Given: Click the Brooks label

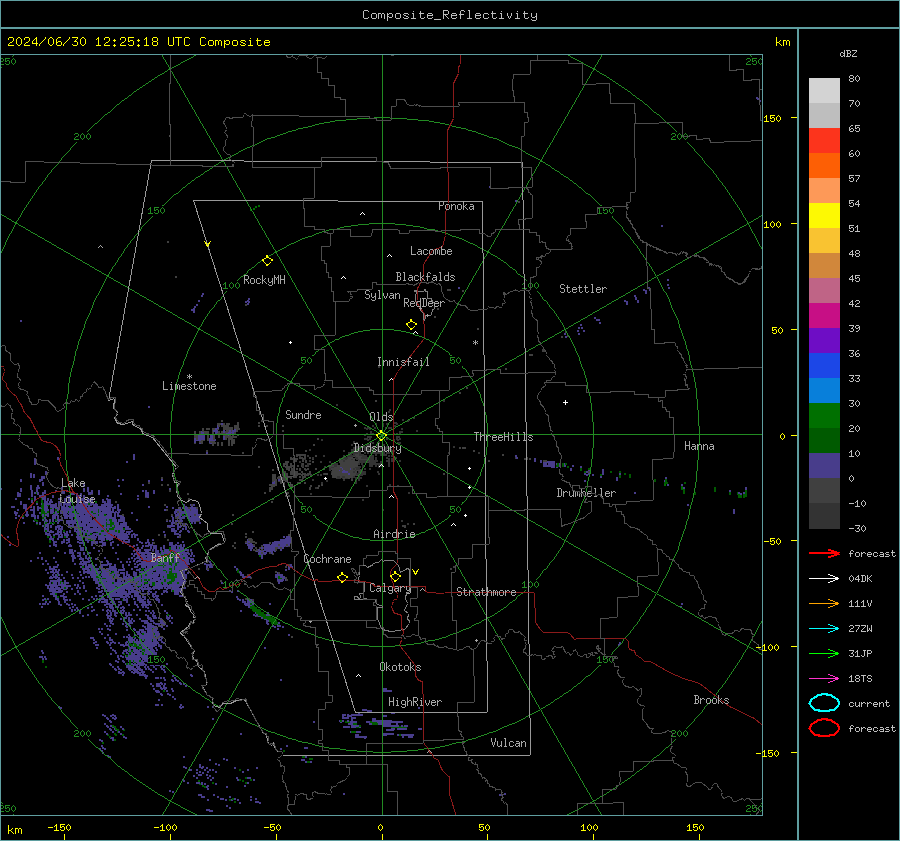Looking at the screenshot, I should [x=711, y=700].
